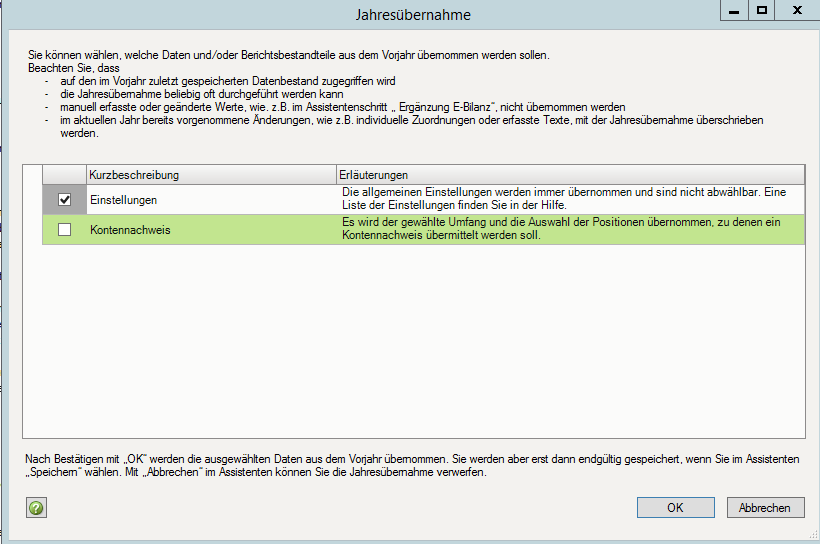Click the Einstellungen explanation text cell
The width and height of the screenshot is (820, 544).
click(x=570, y=199)
